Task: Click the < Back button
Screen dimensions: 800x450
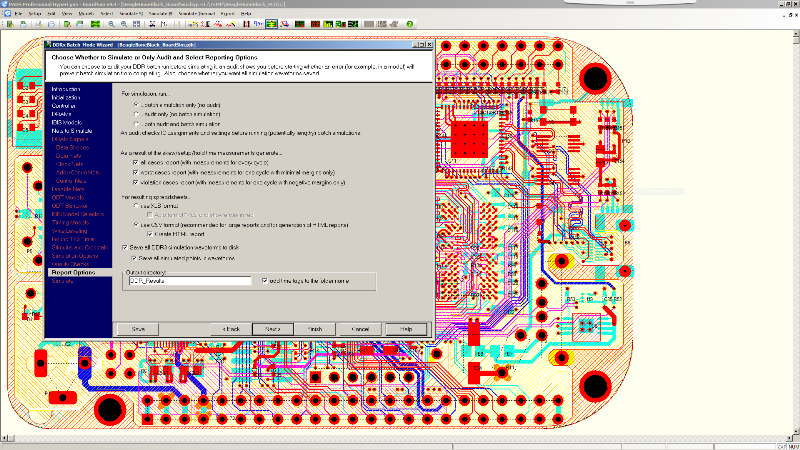Action: point(231,329)
